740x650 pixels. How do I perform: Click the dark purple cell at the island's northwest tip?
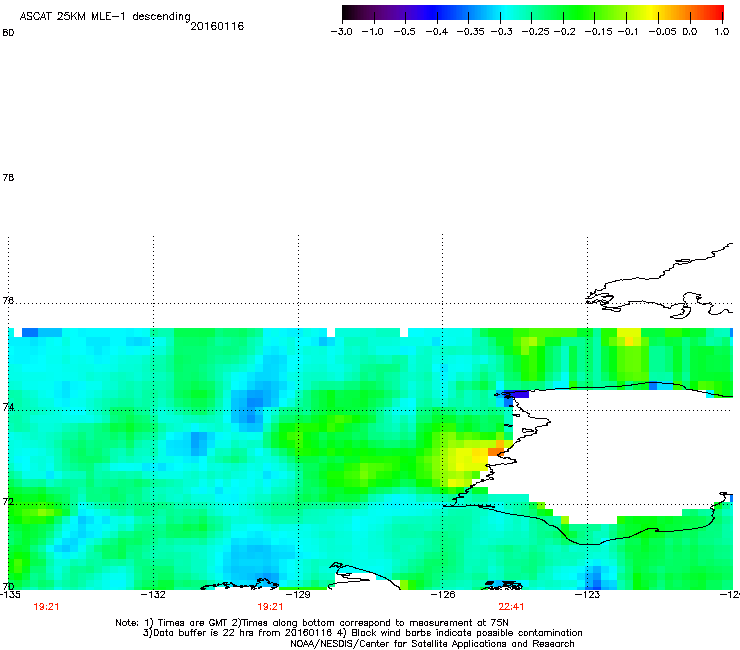[x=516, y=394]
